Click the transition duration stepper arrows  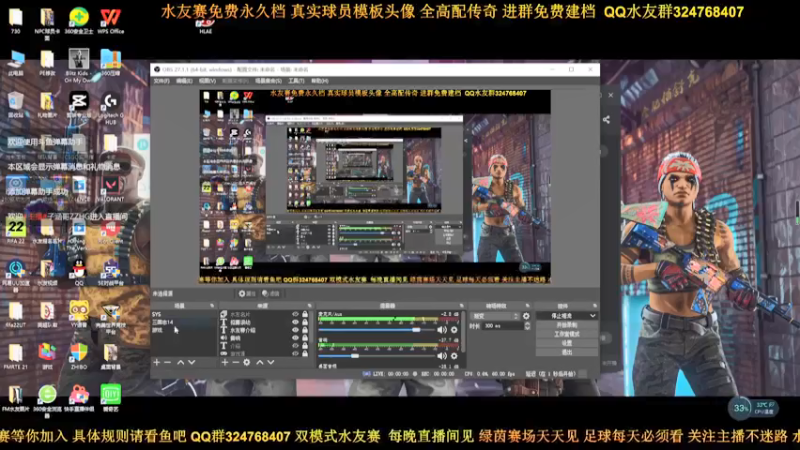[x=527, y=326]
